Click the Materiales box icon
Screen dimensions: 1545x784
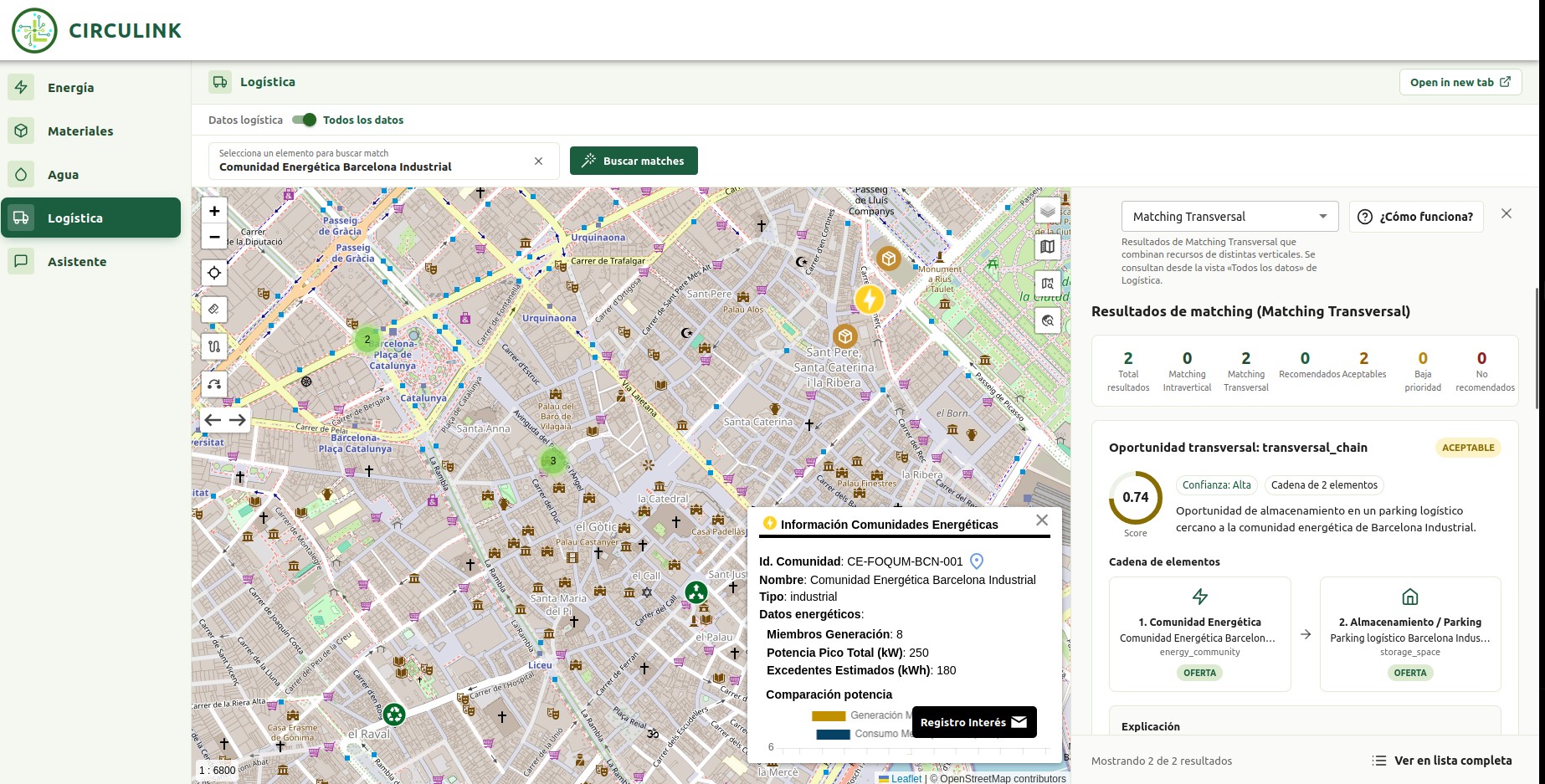tap(21, 131)
